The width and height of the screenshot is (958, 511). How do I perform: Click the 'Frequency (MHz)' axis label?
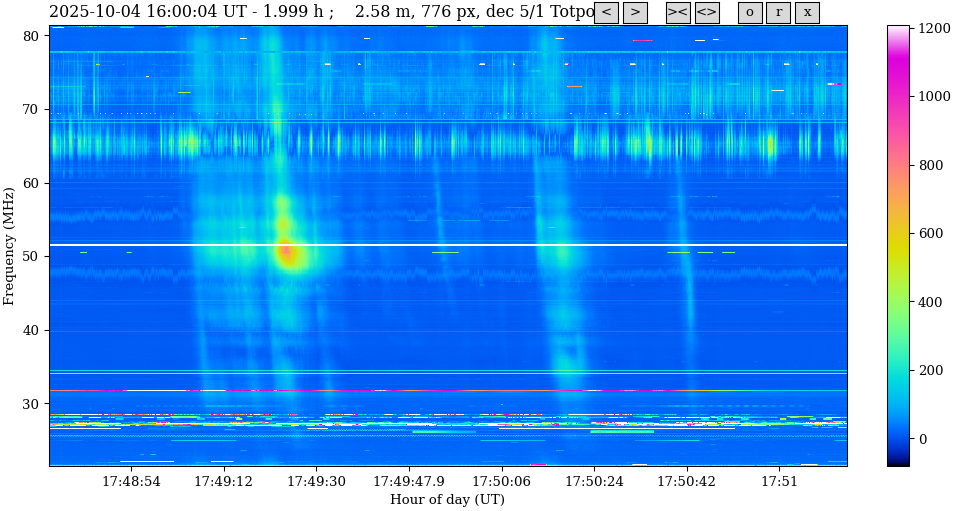10,245
